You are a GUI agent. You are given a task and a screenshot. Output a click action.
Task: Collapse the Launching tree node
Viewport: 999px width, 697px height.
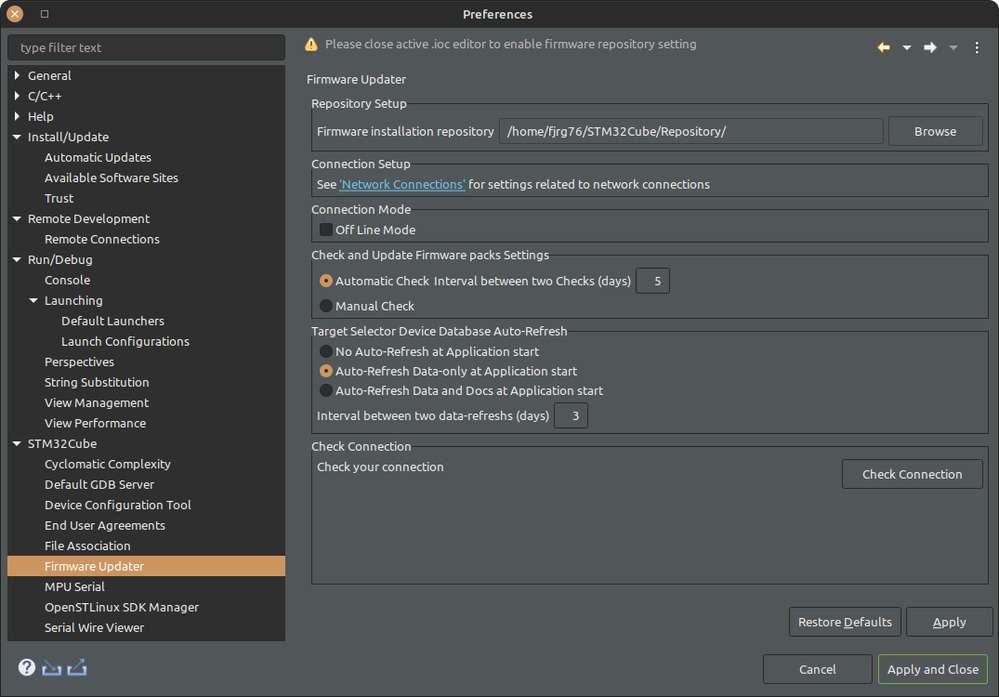tap(34, 300)
